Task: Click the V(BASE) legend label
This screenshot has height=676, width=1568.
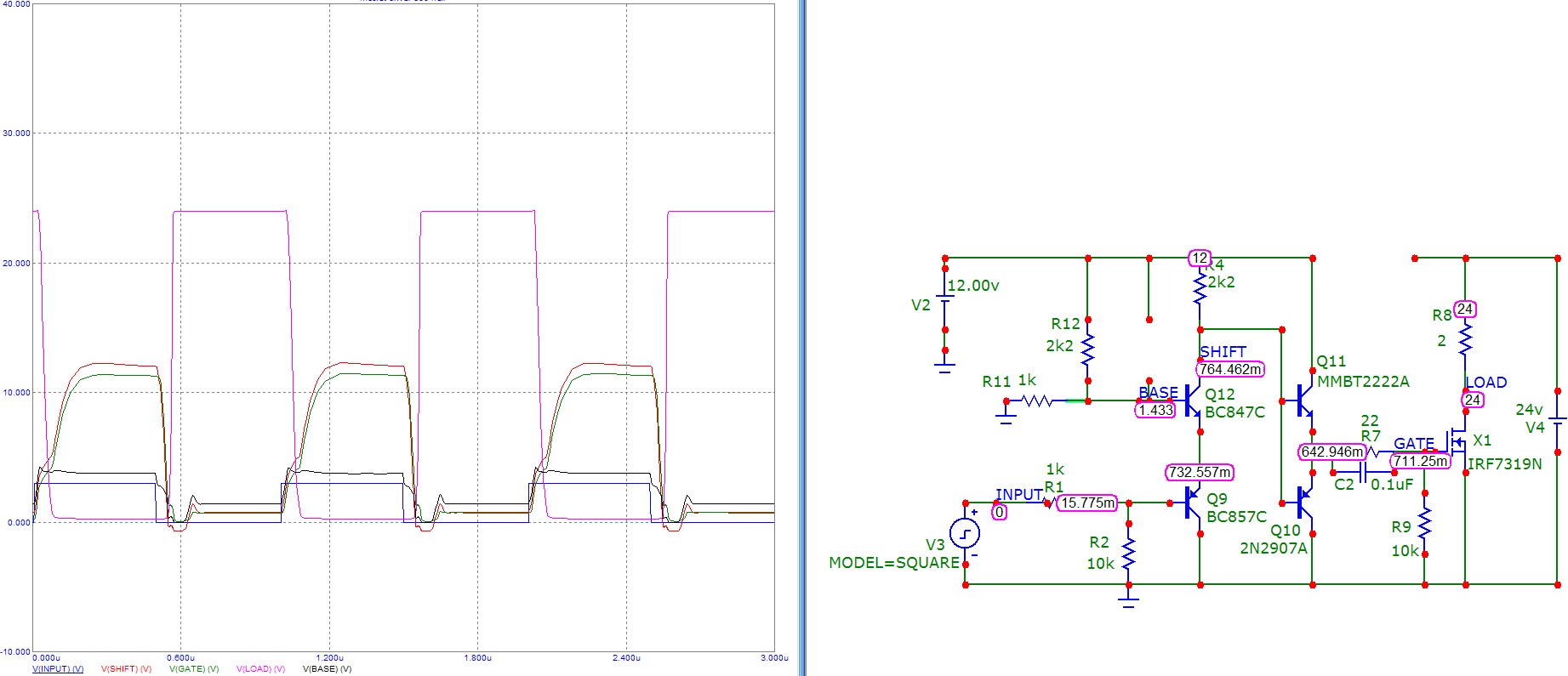Action: [x=327, y=669]
